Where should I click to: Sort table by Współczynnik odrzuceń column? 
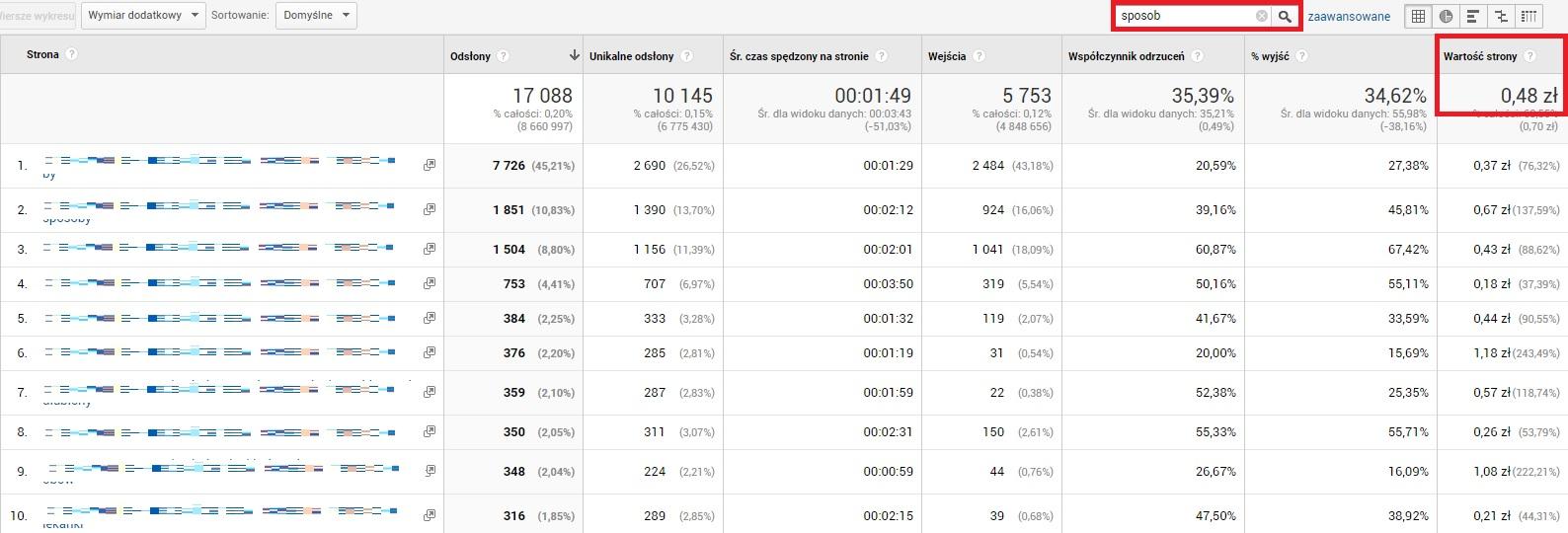coord(1126,56)
